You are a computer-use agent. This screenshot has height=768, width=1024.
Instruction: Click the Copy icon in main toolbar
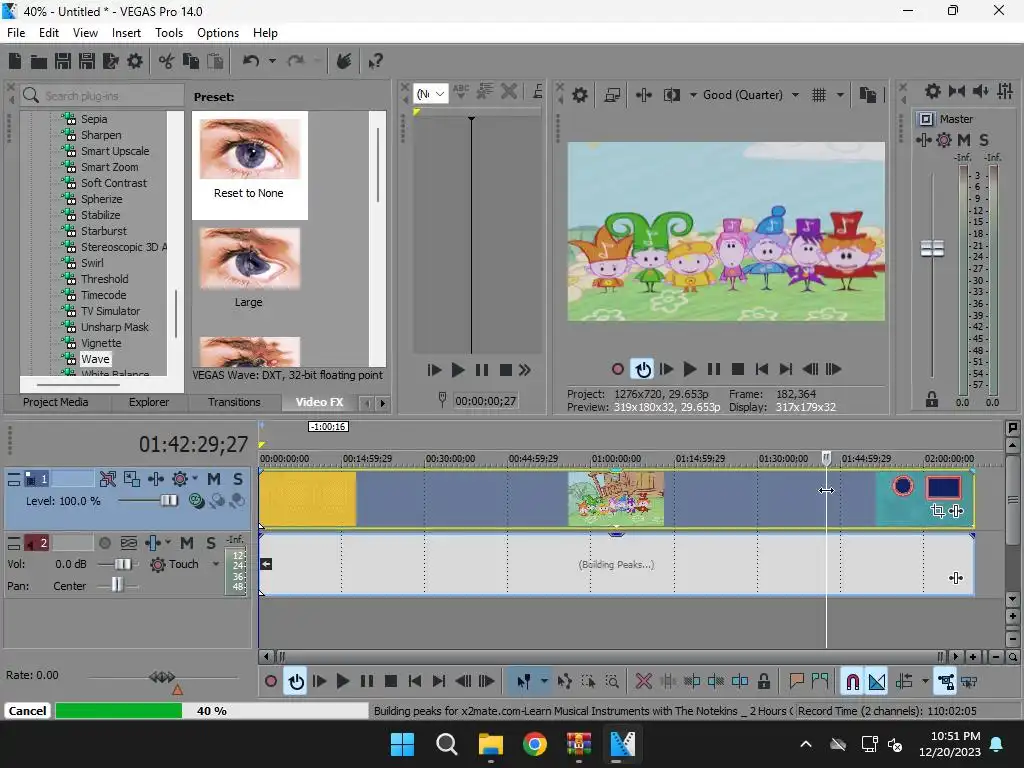pyautogui.click(x=191, y=61)
